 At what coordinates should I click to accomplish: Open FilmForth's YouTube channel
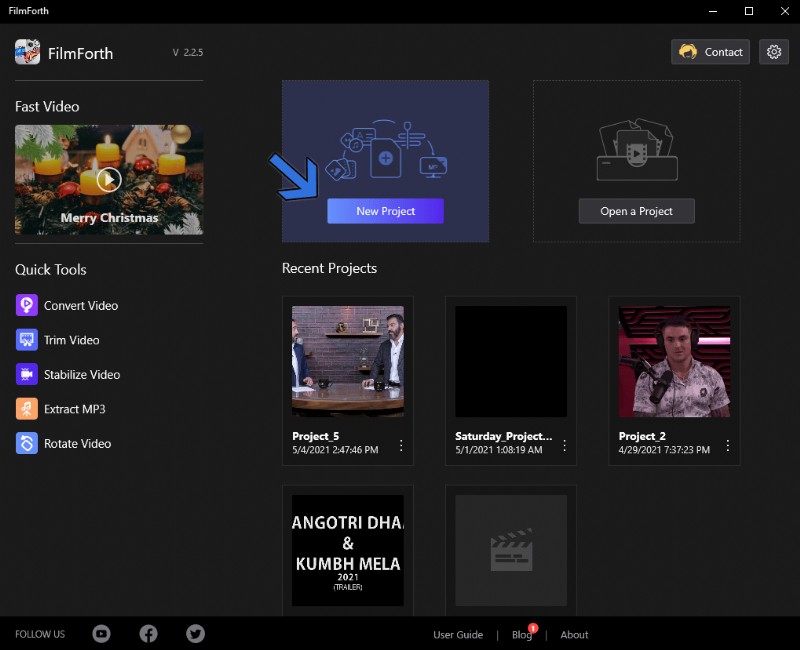coord(101,634)
